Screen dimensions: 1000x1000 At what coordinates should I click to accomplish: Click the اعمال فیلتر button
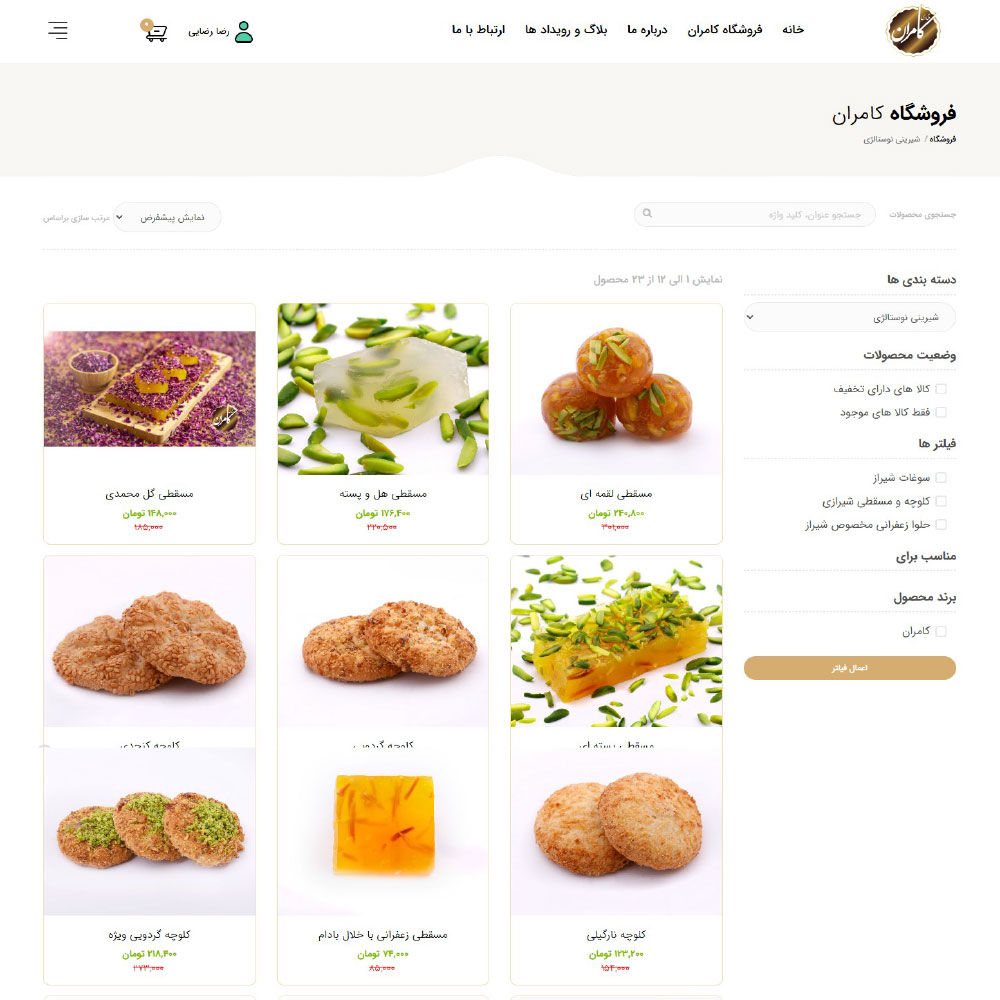[849, 668]
